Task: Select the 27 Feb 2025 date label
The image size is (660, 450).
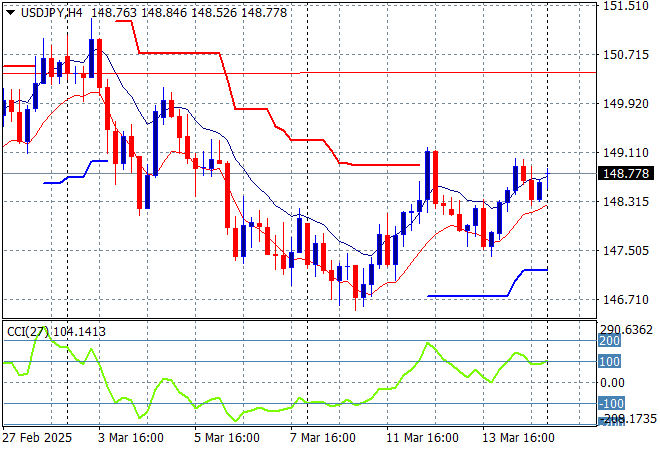Action: click(x=36, y=438)
